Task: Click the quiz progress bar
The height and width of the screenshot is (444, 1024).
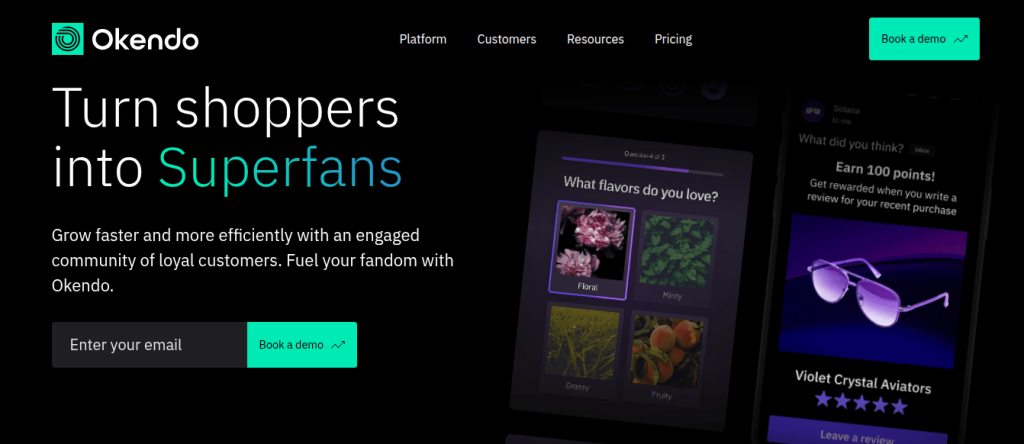Action: tap(642, 168)
